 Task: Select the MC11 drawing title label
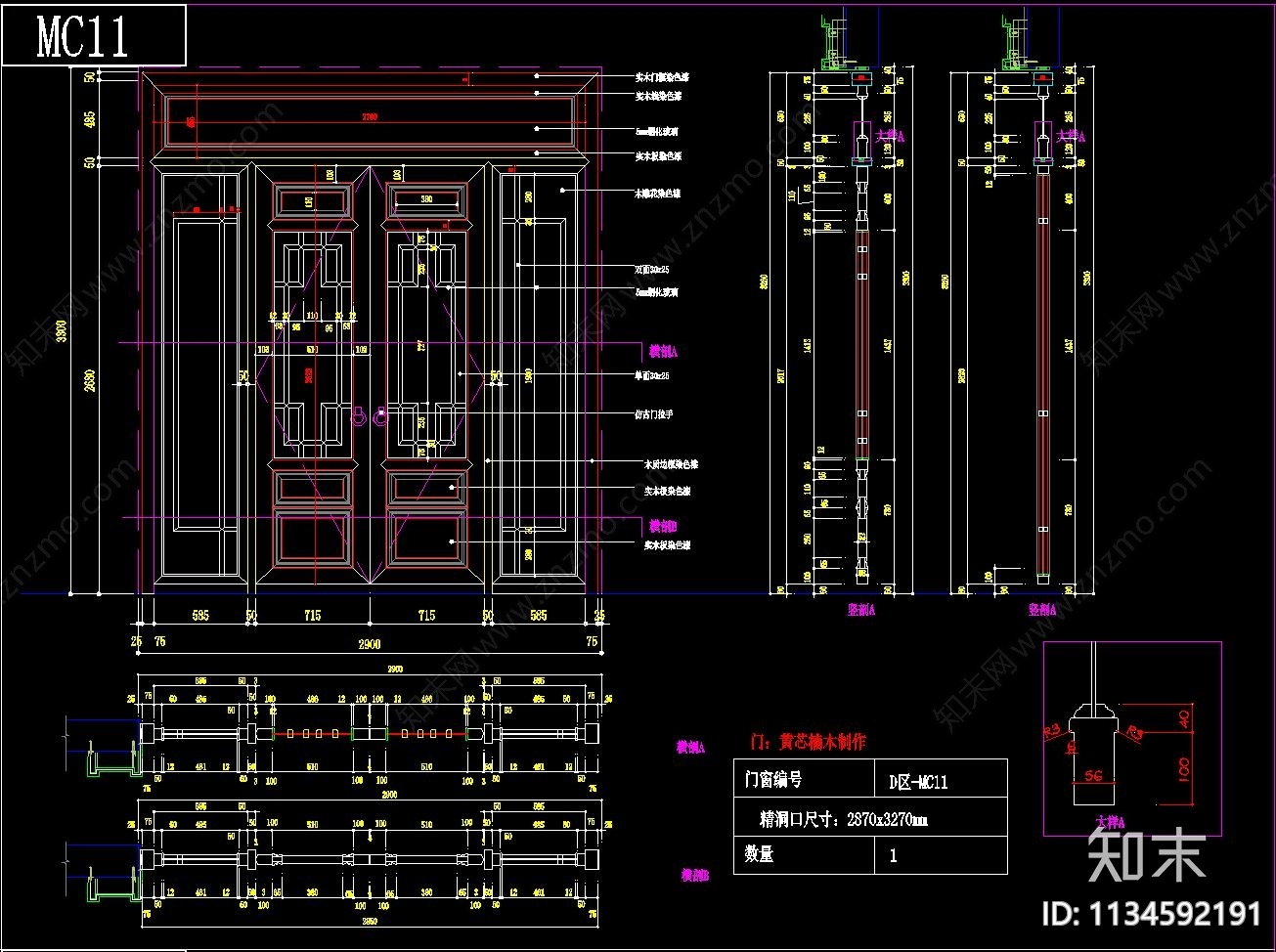pyautogui.click(x=82, y=36)
